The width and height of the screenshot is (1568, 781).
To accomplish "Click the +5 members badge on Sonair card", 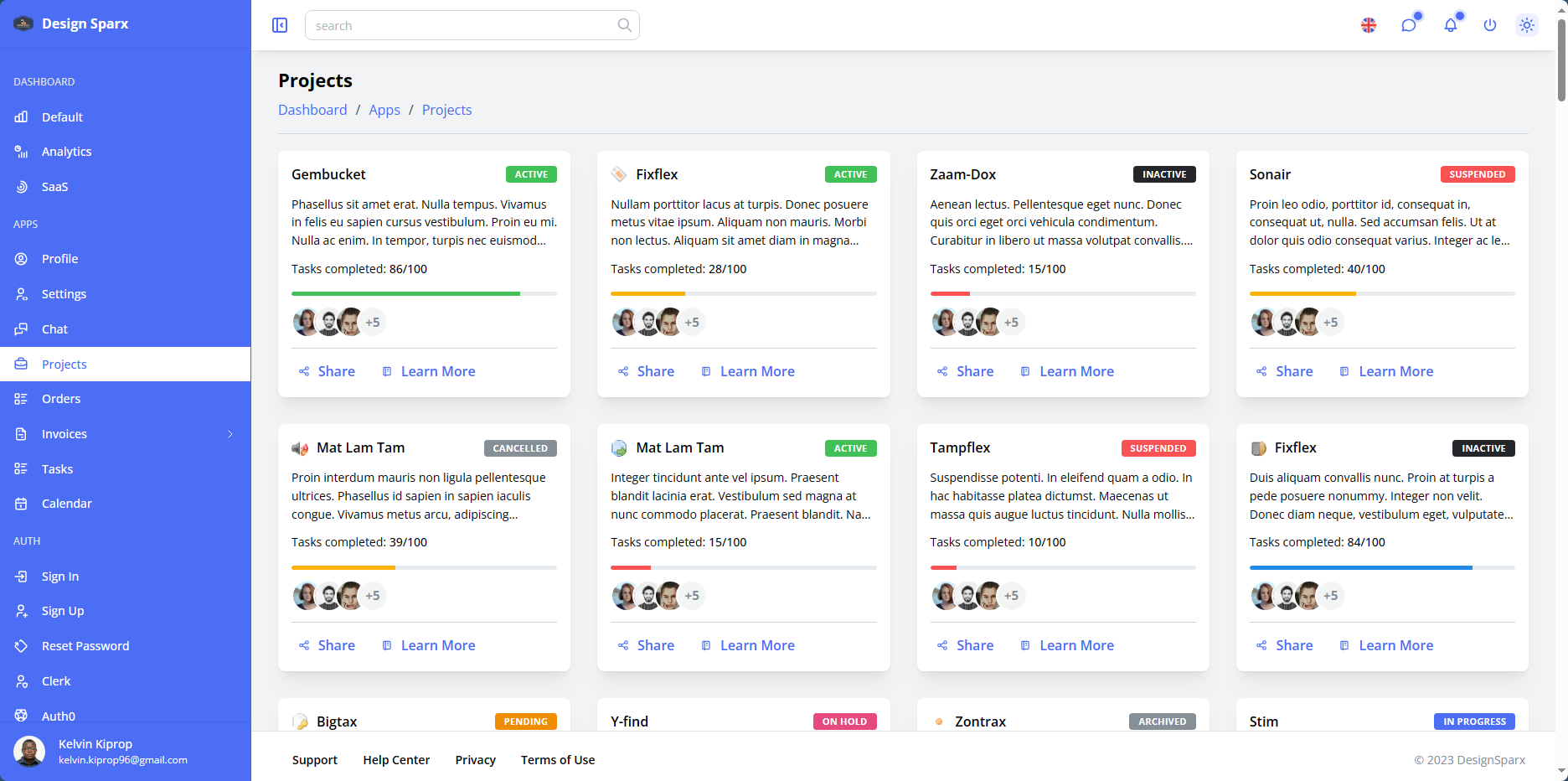I will coord(1330,322).
